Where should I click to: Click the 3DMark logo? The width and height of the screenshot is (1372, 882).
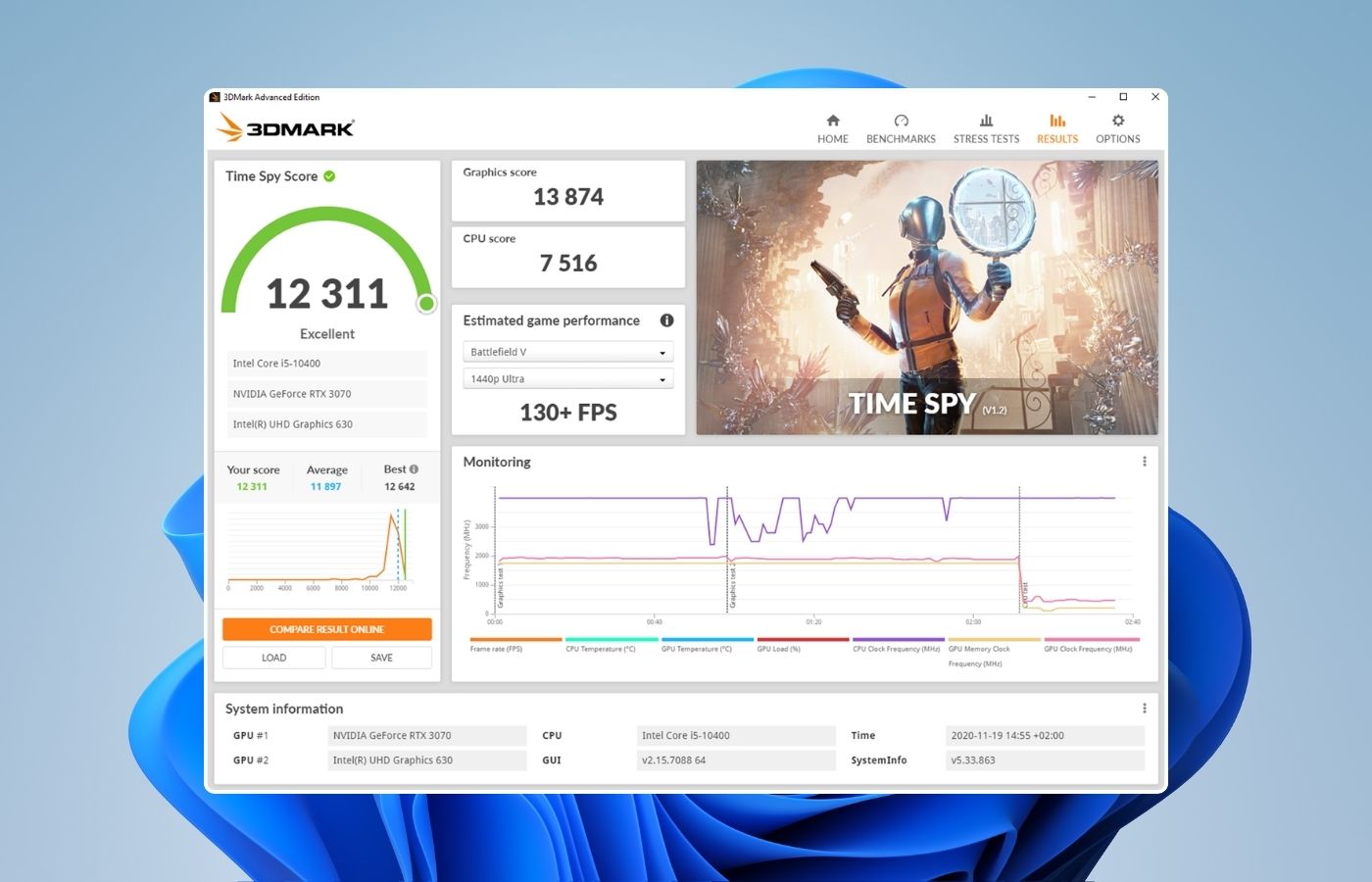pos(285,127)
